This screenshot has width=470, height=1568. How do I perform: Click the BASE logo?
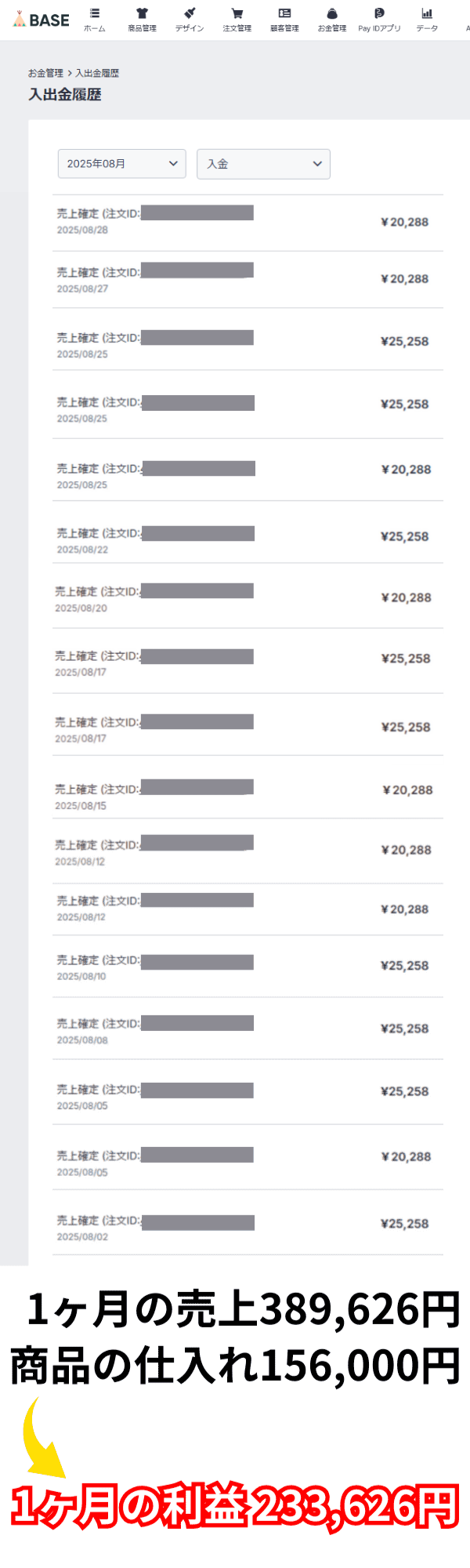(x=42, y=20)
